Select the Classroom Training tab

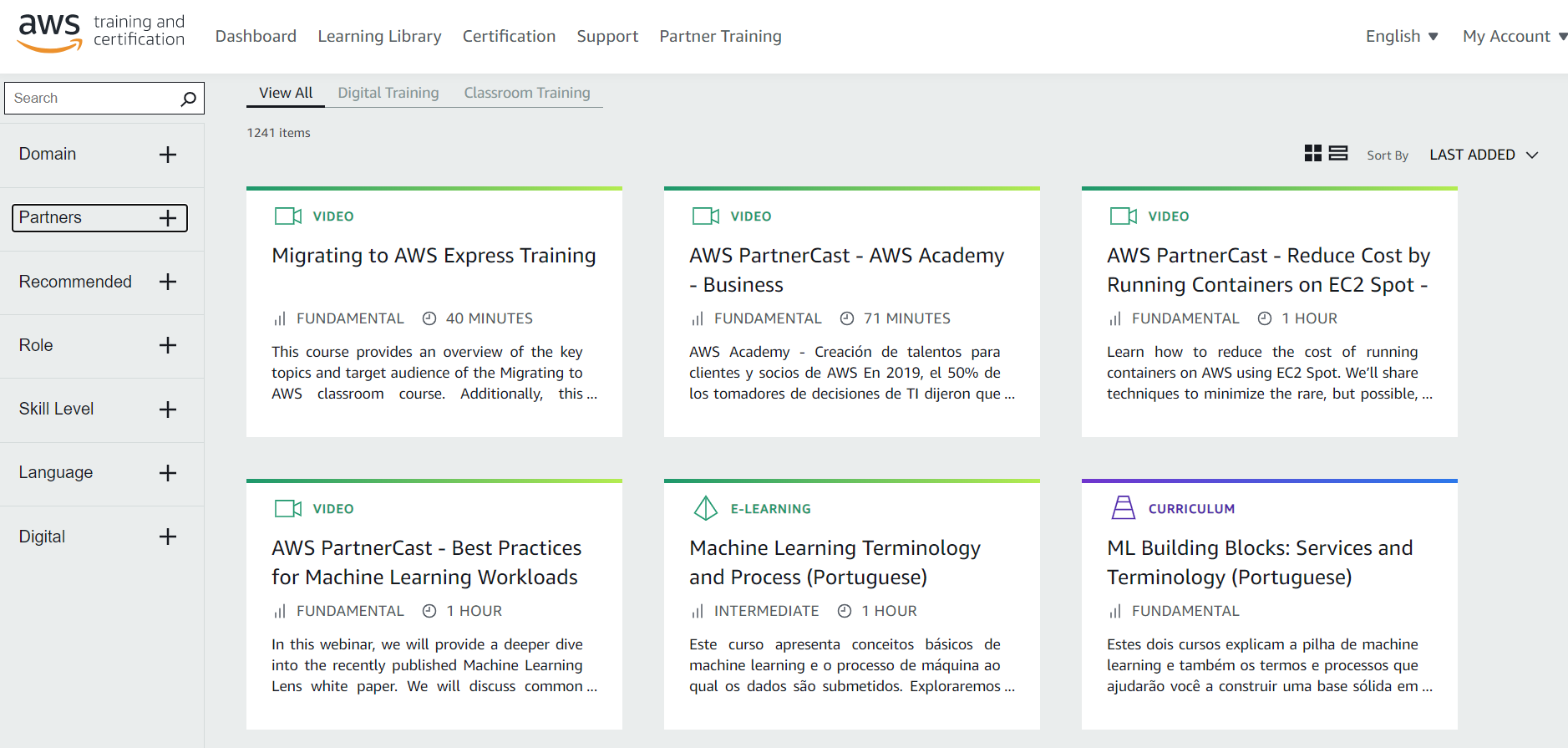526,93
